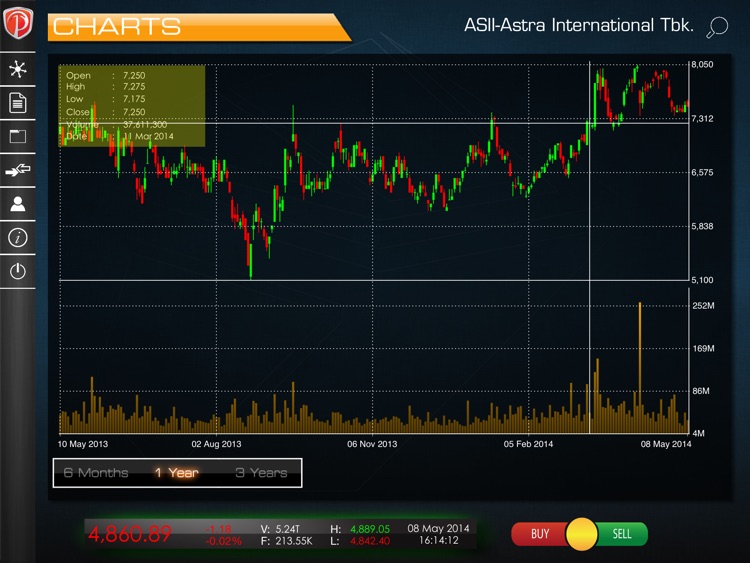This screenshot has width=750, height=563.
Task: Click the tallest orange volume spike bar
Action: [640, 367]
